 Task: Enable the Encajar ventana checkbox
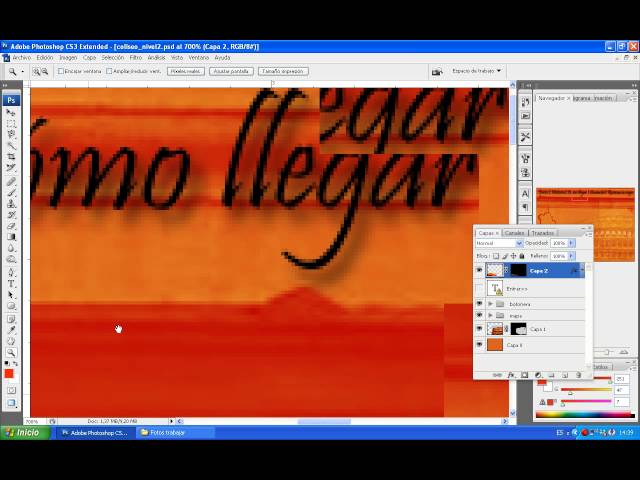coord(61,71)
